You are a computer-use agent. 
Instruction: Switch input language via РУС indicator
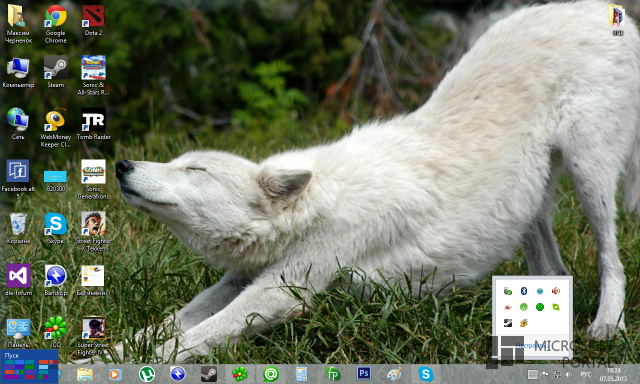click(x=586, y=374)
